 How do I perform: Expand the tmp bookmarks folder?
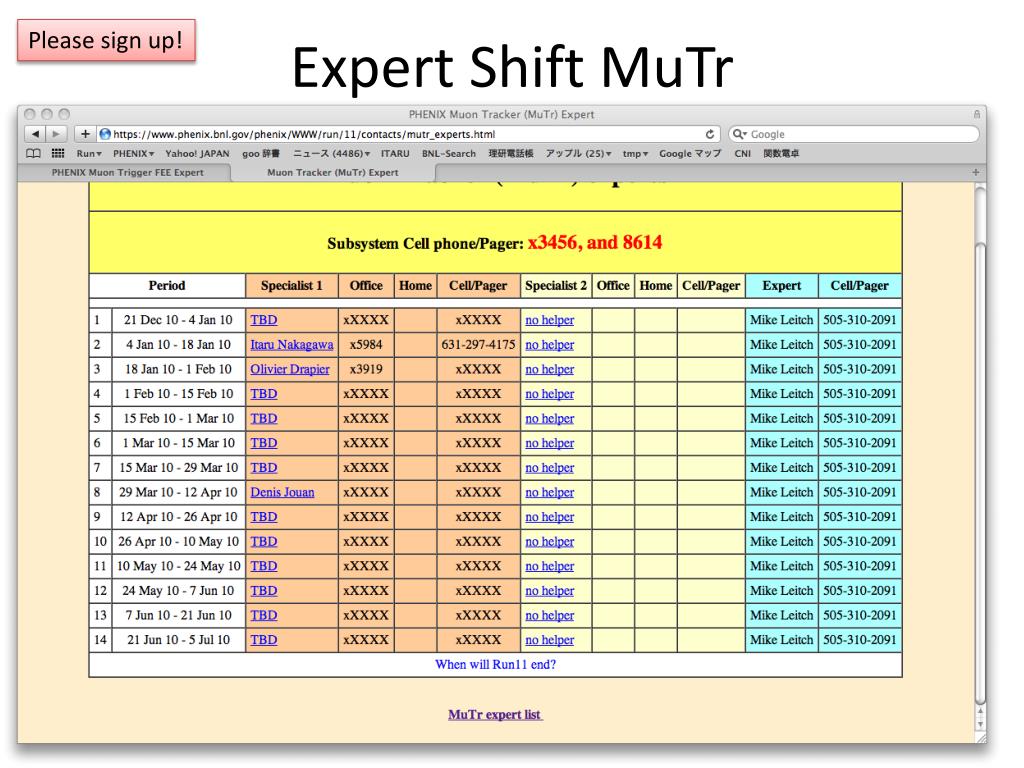635,153
